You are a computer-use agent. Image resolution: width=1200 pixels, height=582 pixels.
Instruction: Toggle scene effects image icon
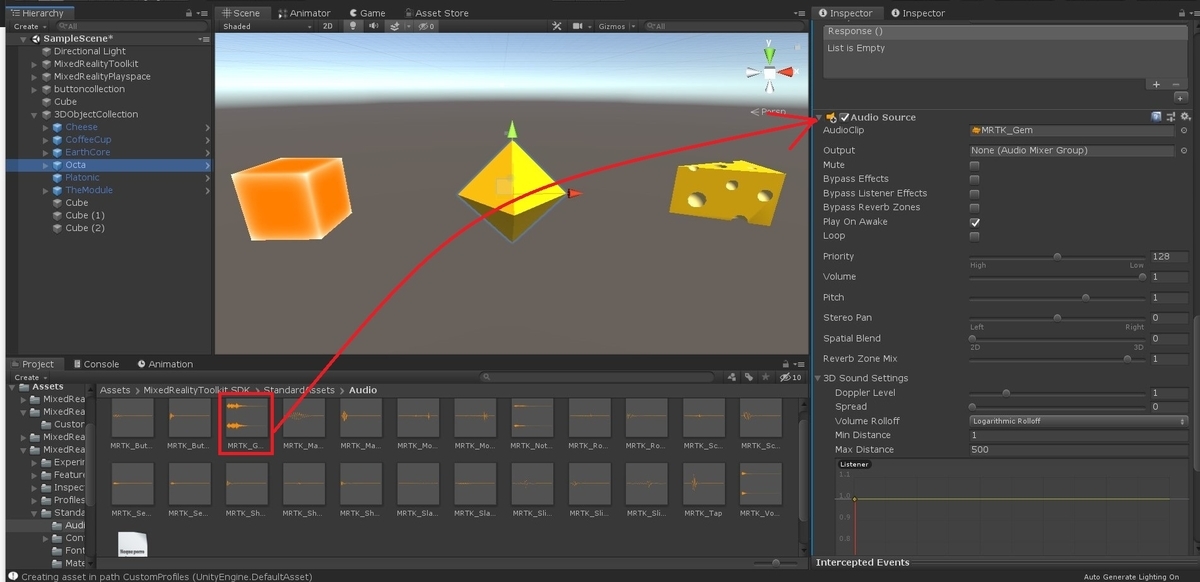(396, 26)
